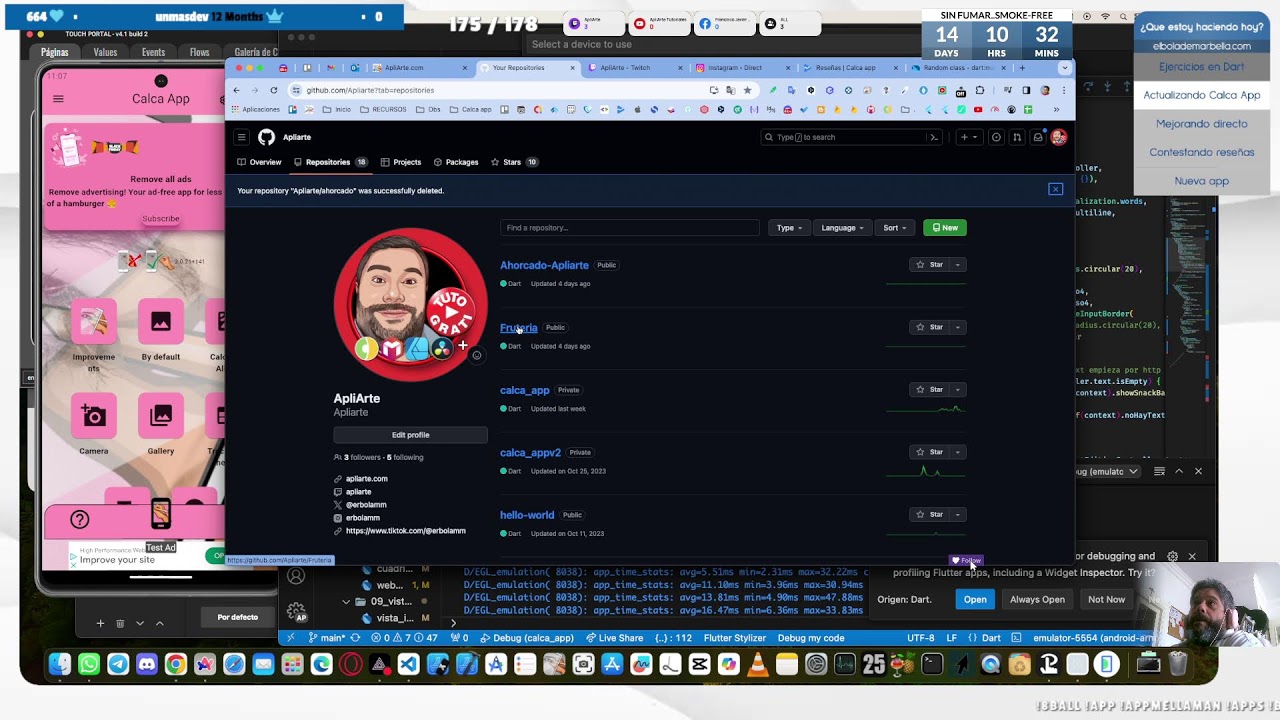Click the green New repository button
The width and height of the screenshot is (1280, 720).
945,228
